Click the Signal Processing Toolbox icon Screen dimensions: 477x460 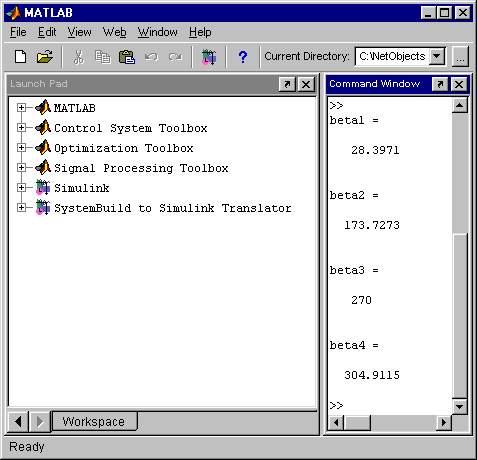(x=43, y=167)
